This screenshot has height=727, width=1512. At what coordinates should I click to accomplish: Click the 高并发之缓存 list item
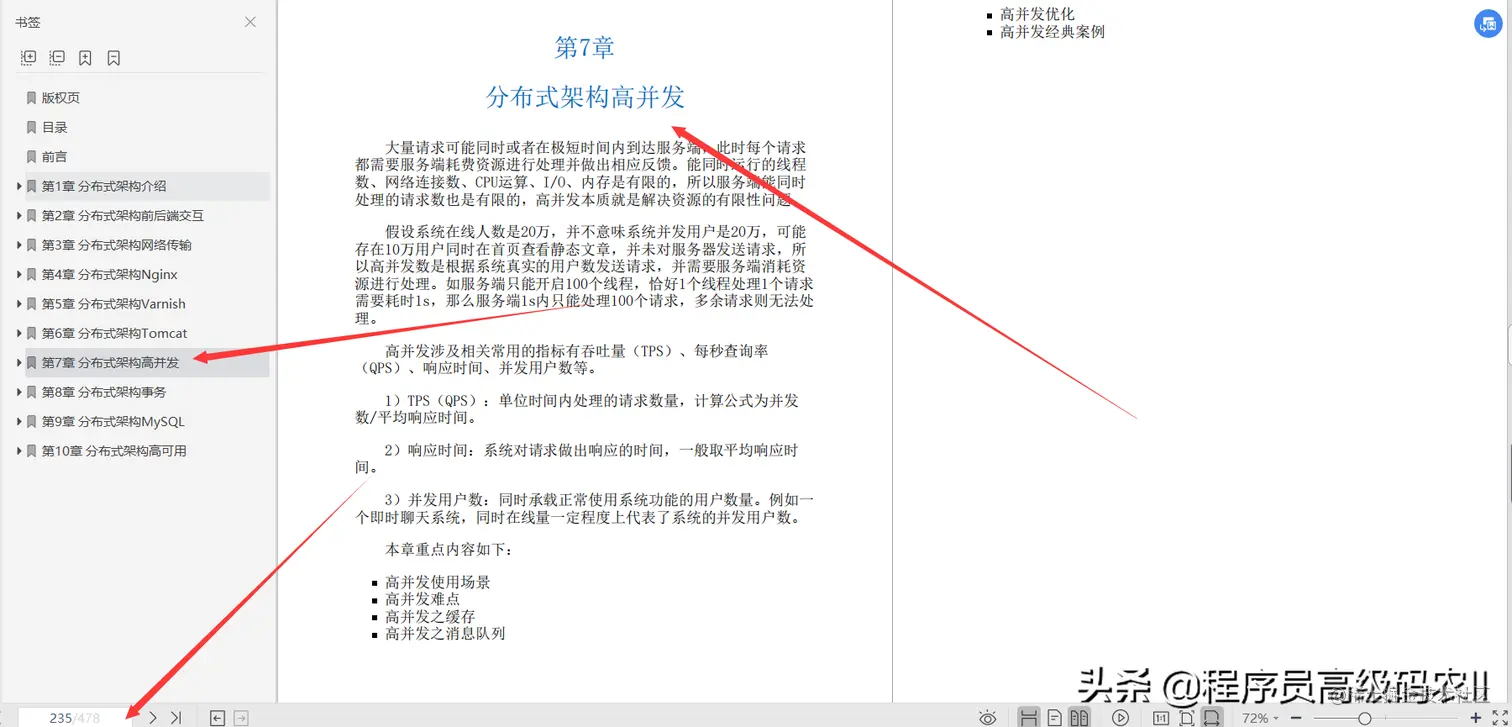[430, 616]
